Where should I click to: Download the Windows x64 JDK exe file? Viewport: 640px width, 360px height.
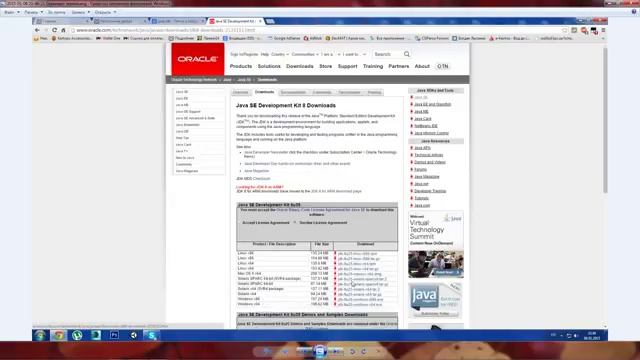(360, 304)
